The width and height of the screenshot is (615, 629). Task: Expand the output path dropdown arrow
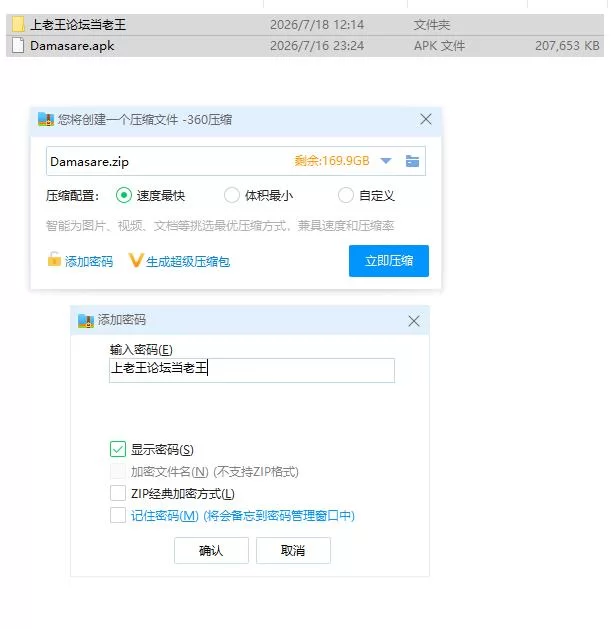[x=386, y=161]
